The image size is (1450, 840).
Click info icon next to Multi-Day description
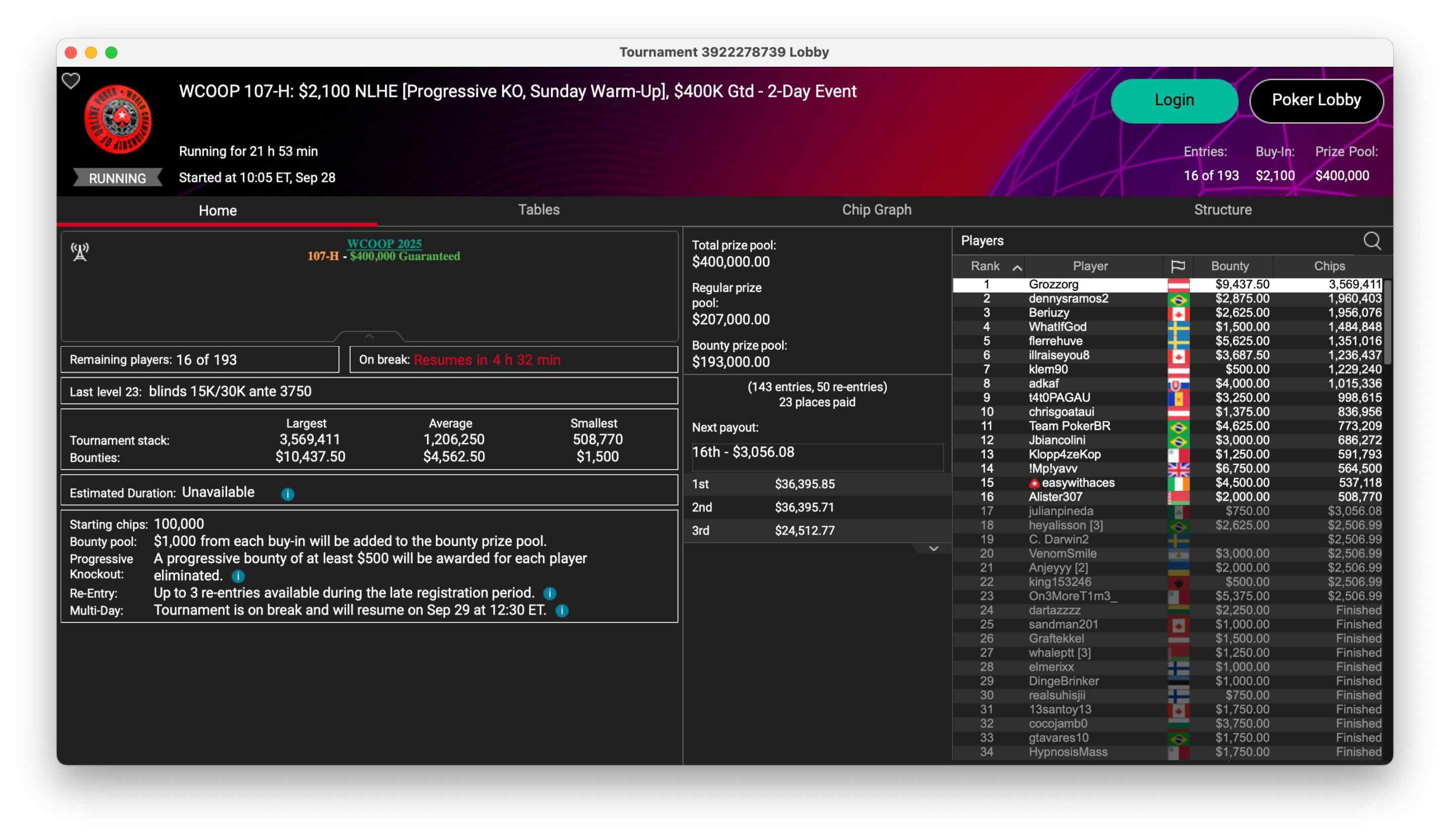[x=561, y=611]
